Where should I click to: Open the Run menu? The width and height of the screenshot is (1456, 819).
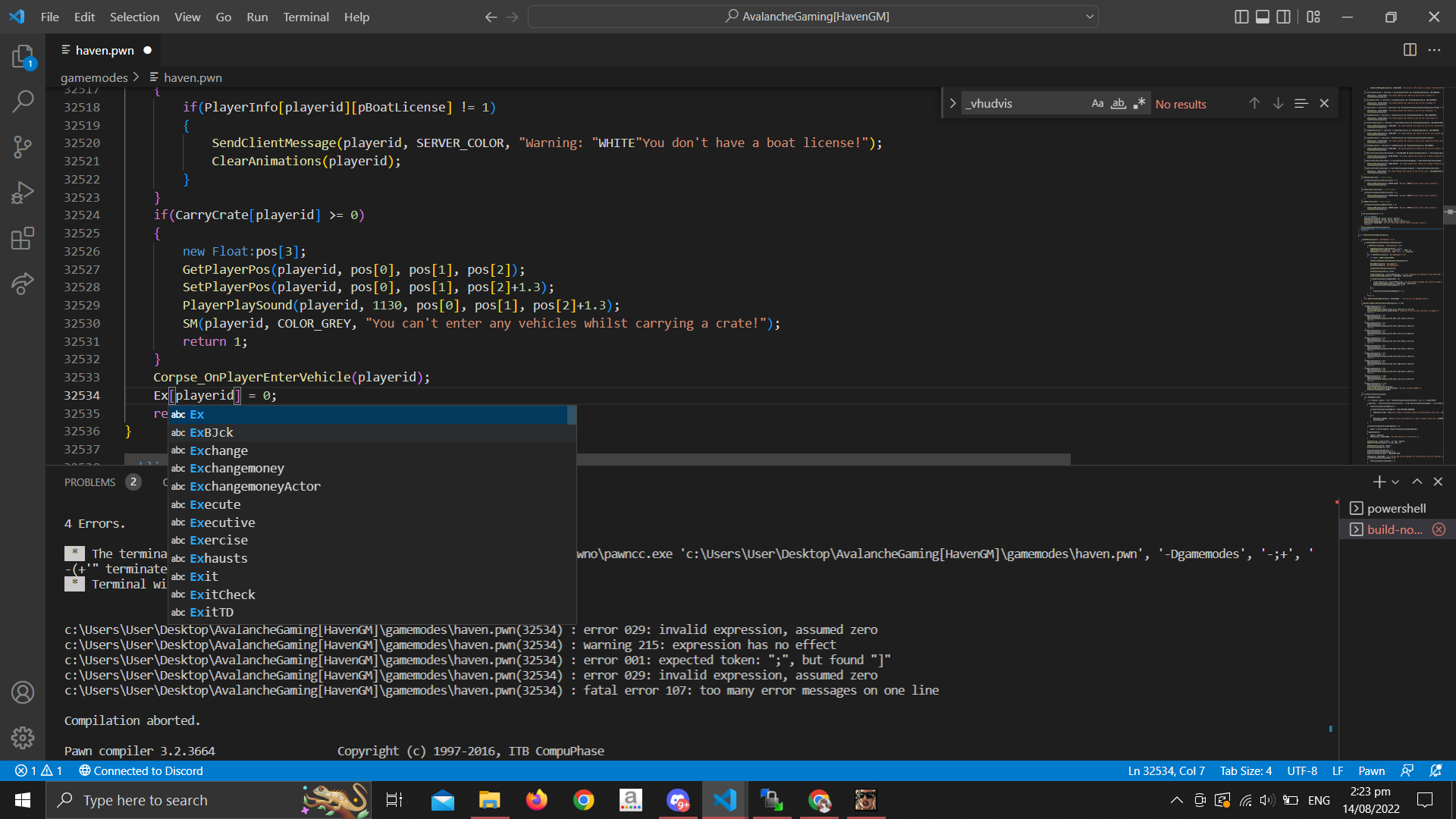[x=257, y=17]
